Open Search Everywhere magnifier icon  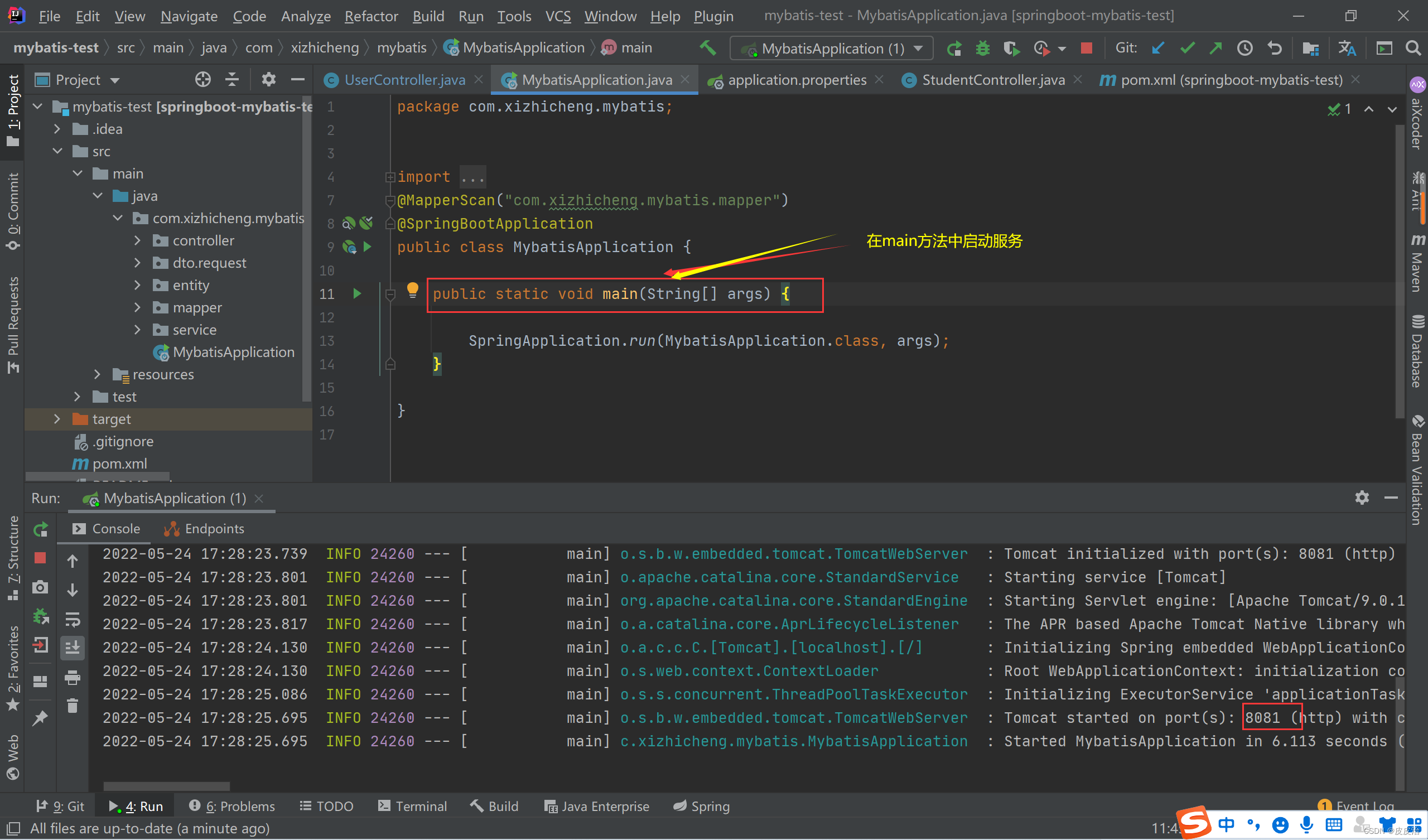coord(1413,48)
